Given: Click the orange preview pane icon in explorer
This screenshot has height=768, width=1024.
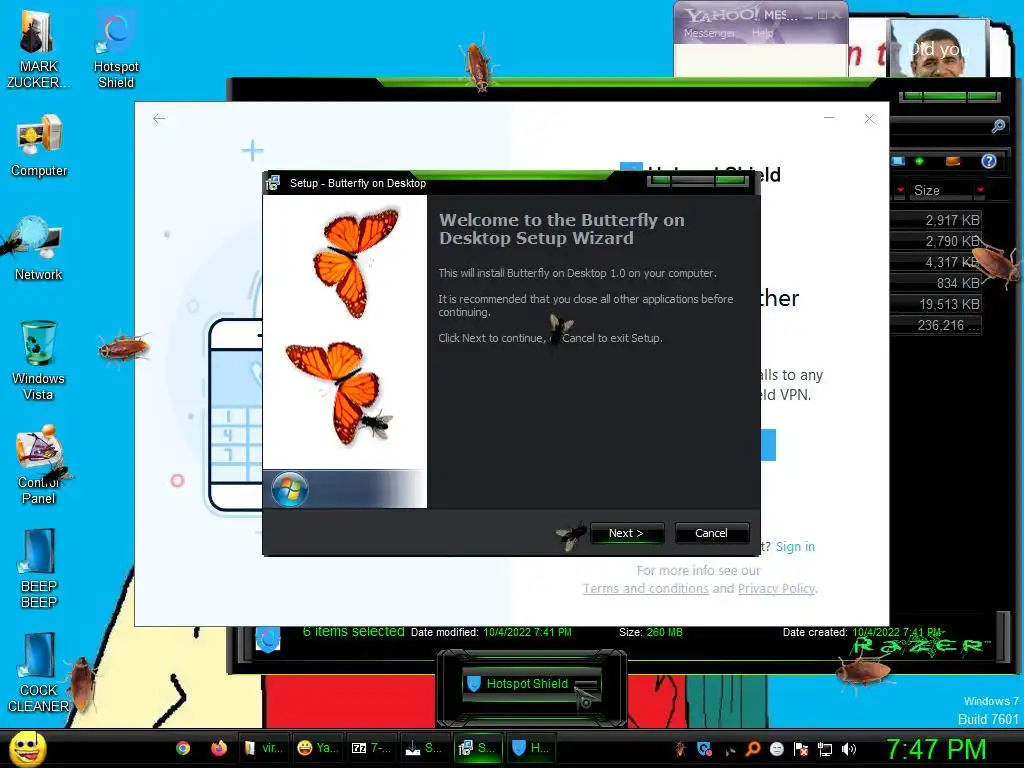Looking at the screenshot, I should [953, 161].
